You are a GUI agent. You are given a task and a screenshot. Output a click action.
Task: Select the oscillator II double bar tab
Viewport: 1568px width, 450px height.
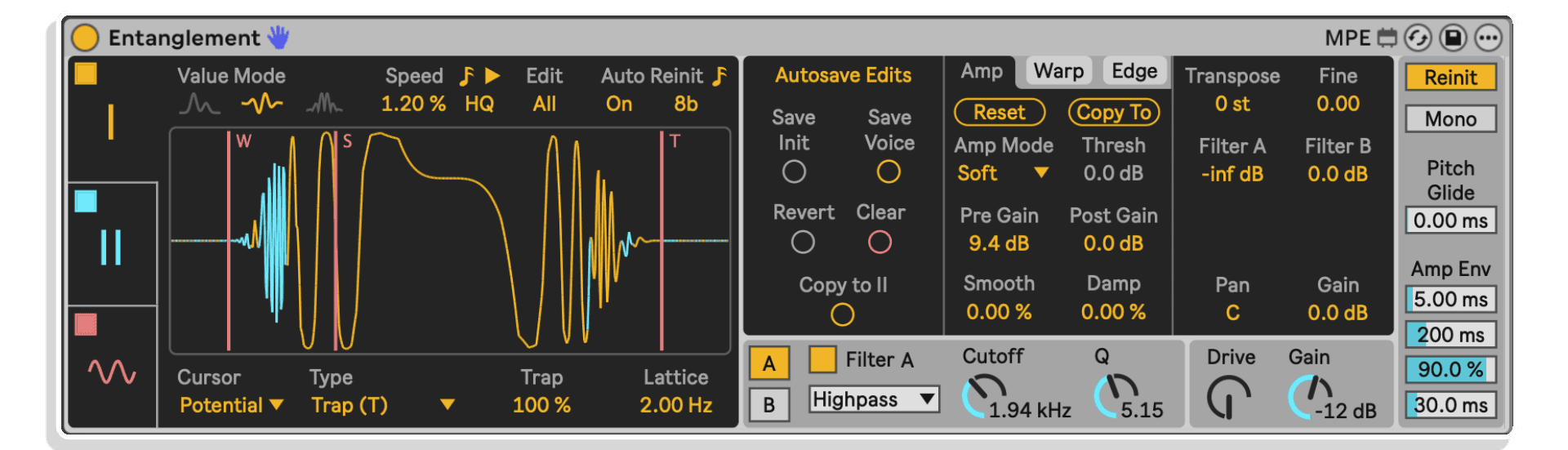pos(111,247)
